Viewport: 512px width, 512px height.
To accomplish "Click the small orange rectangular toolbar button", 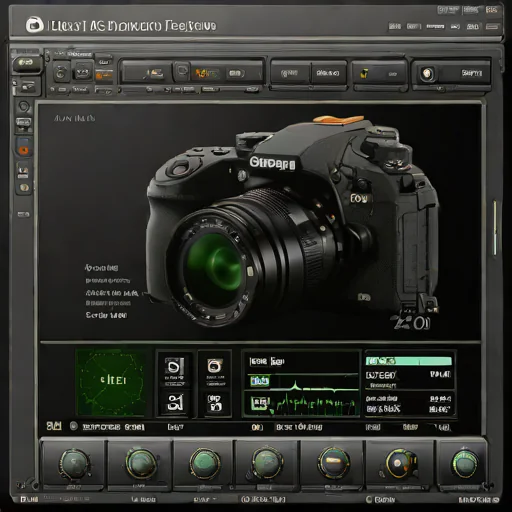I will coord(104,75).
